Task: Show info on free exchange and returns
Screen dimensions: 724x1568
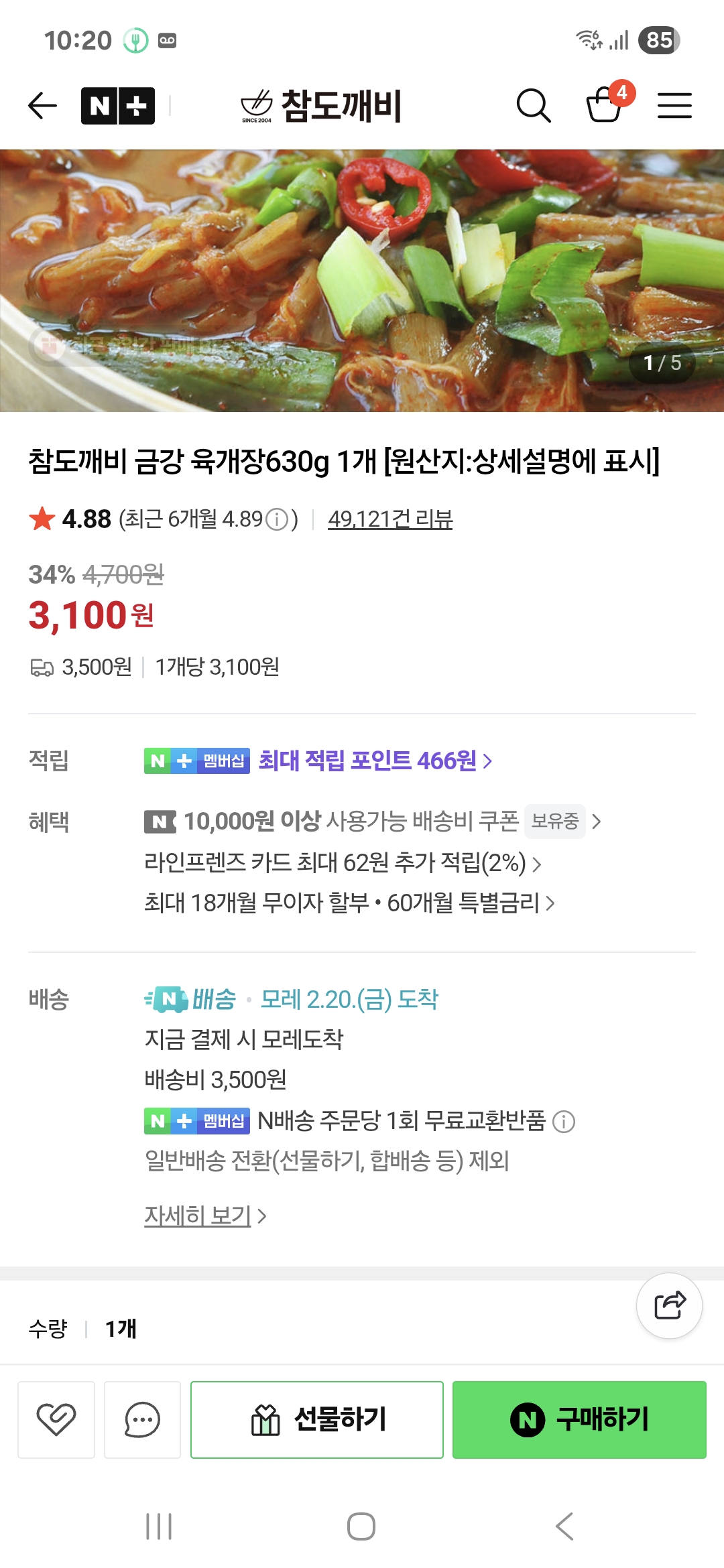Action: [564, 1121]
